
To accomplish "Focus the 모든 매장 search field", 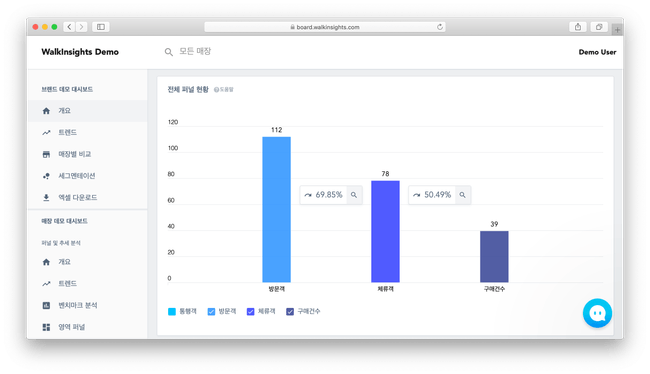I will [x=195, y=51].
